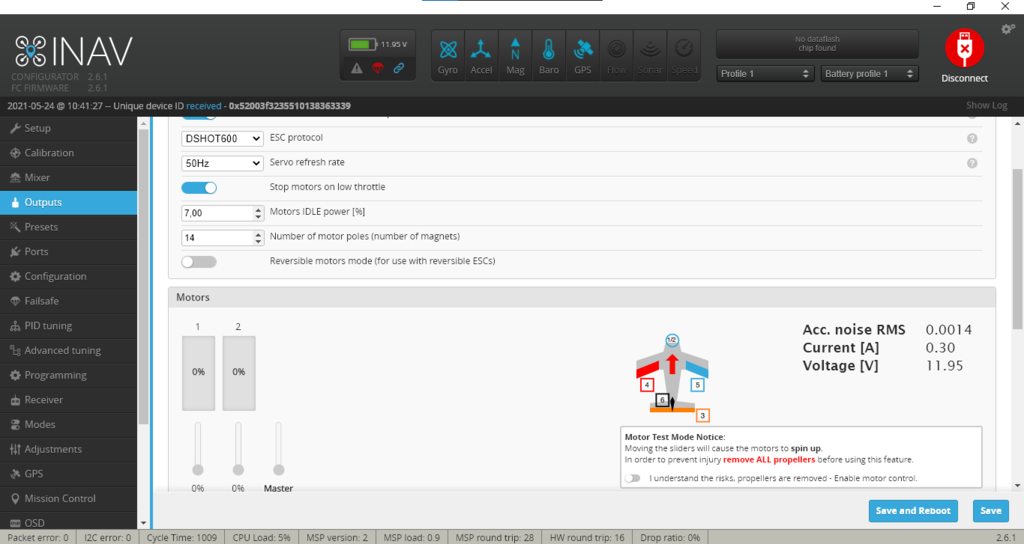Screen dimensions: 1024x544
Task: Expand the Servo refresh rate dropdown
Action: click(222, 163)
